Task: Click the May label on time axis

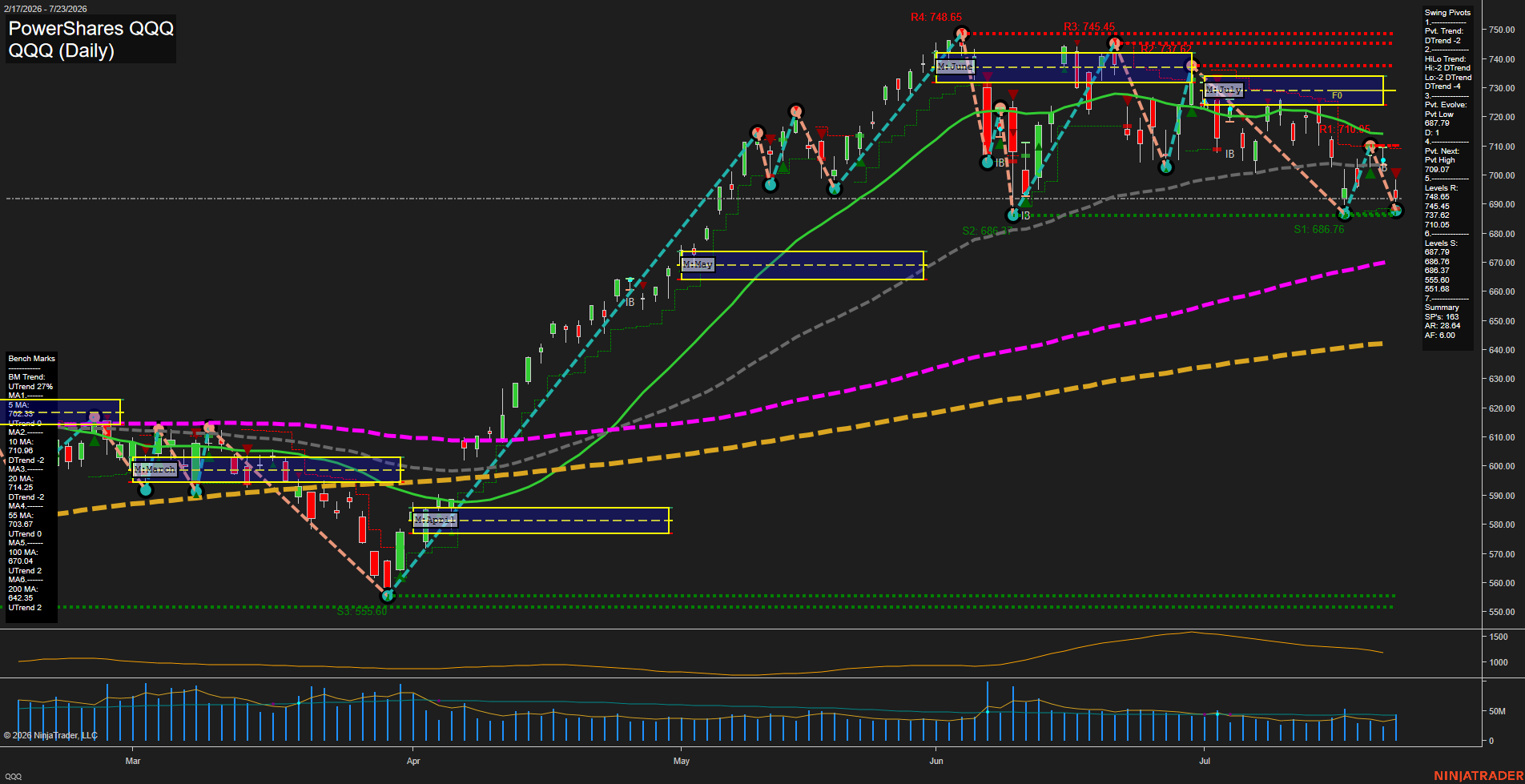Action: (682, 761)
